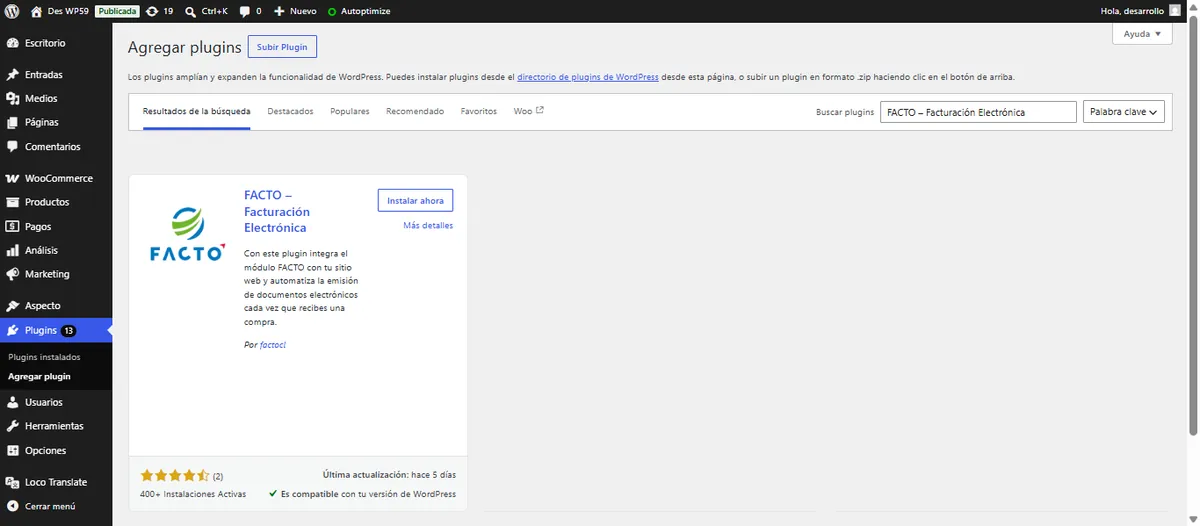The height and width of the screenshot is (526, 1200).
Task: Open Ctrl+K command search
Action: 207,11
